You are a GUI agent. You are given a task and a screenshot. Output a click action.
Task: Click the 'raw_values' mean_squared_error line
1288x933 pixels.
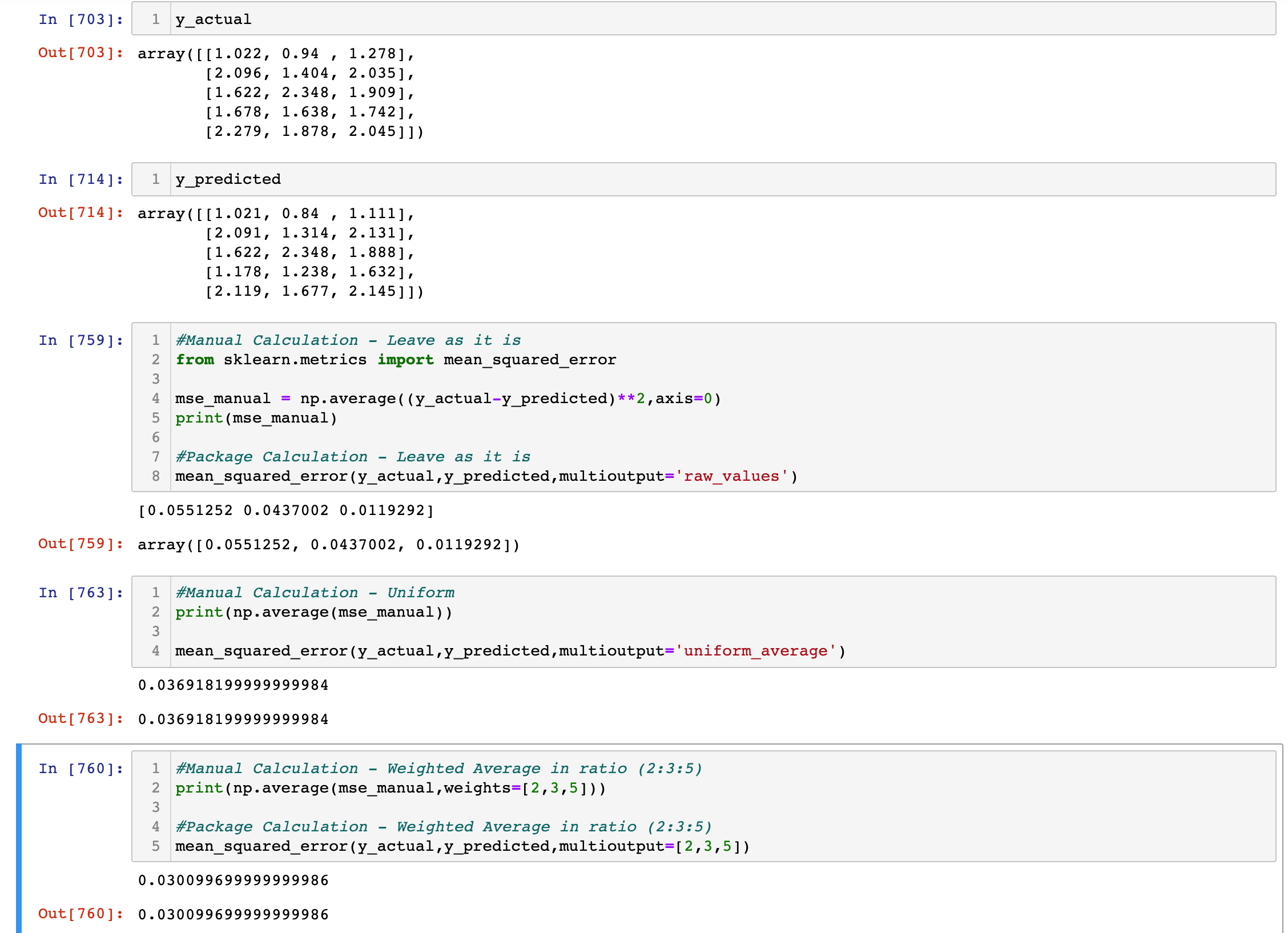click(485, 476)
